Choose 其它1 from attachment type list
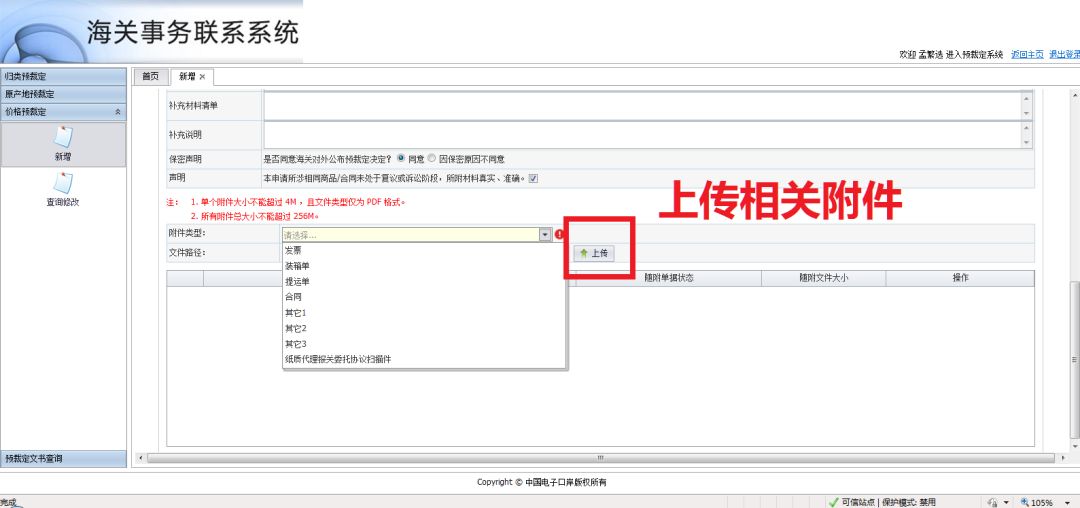 click(x=425, y=313)
